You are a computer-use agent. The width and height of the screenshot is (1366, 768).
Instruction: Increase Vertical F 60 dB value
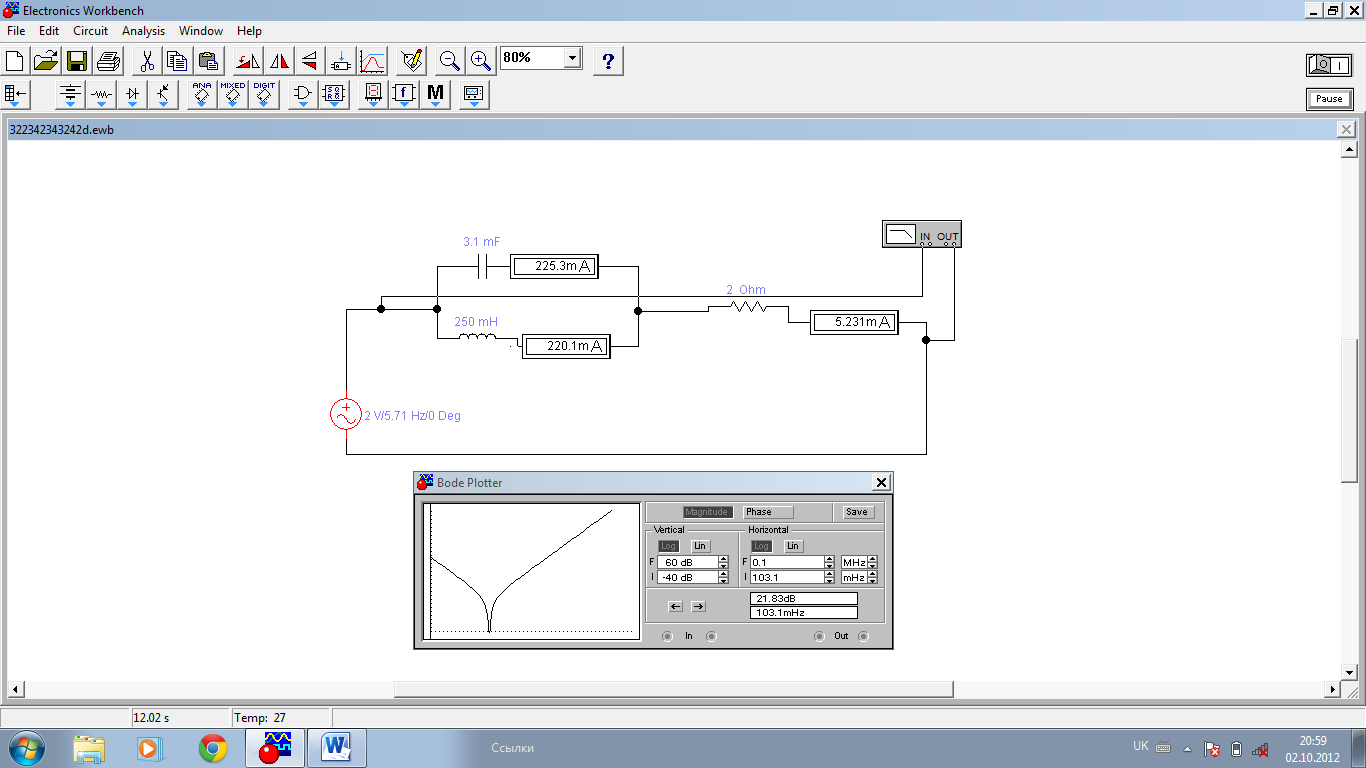coord(723,559)
